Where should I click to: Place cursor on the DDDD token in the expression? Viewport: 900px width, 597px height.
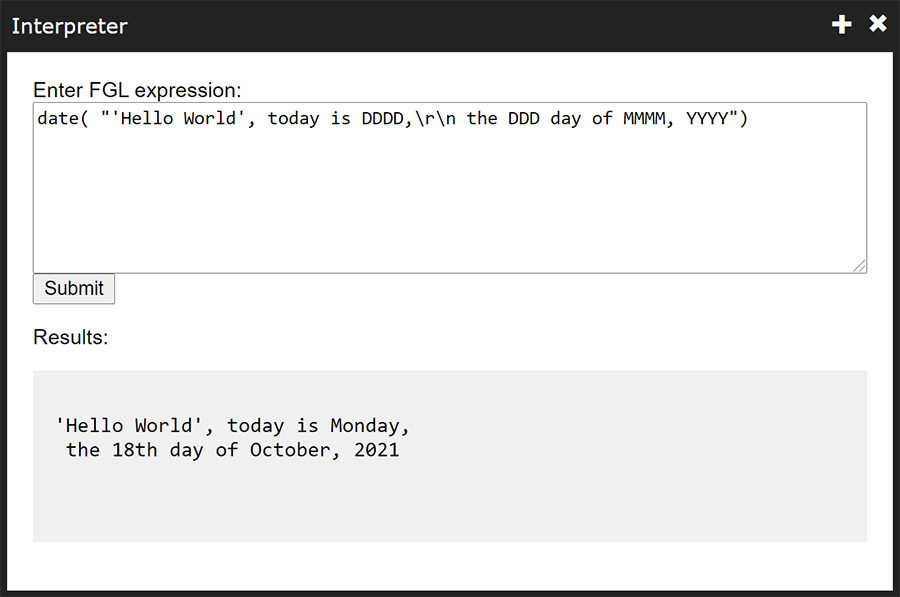(383, 118)
